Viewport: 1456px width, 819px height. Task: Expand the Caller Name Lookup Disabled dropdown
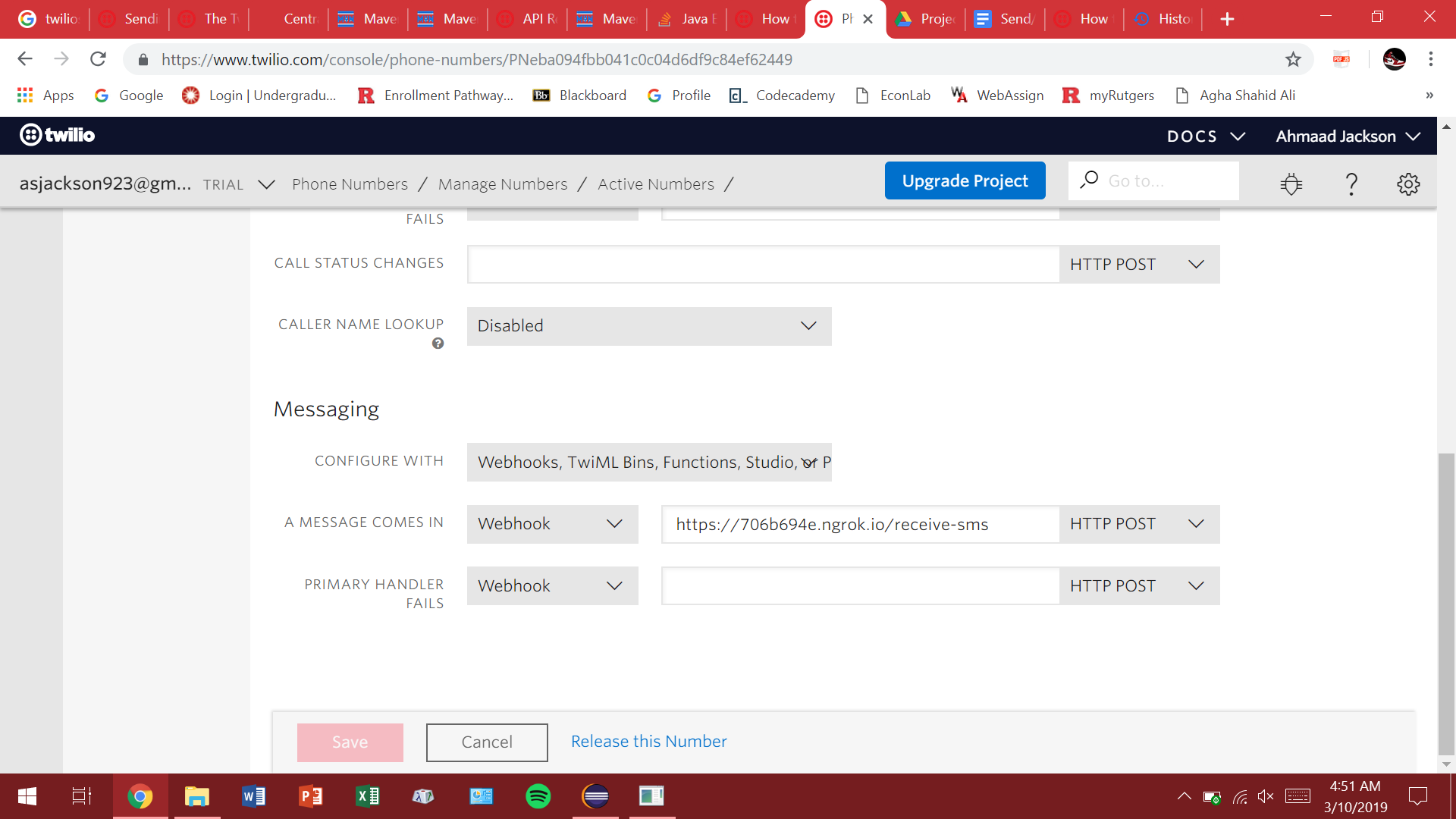(x=648, y=326)
